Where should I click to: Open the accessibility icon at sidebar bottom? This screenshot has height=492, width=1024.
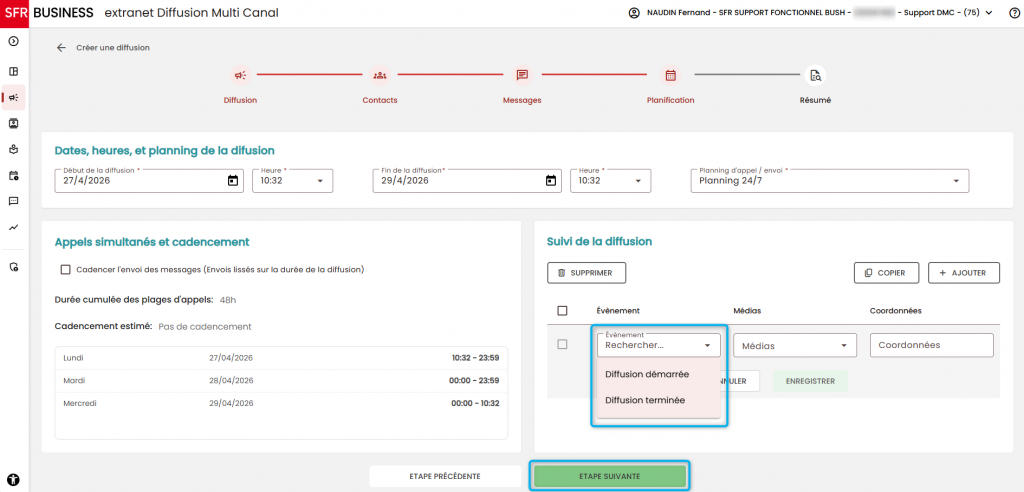(14, 478)
